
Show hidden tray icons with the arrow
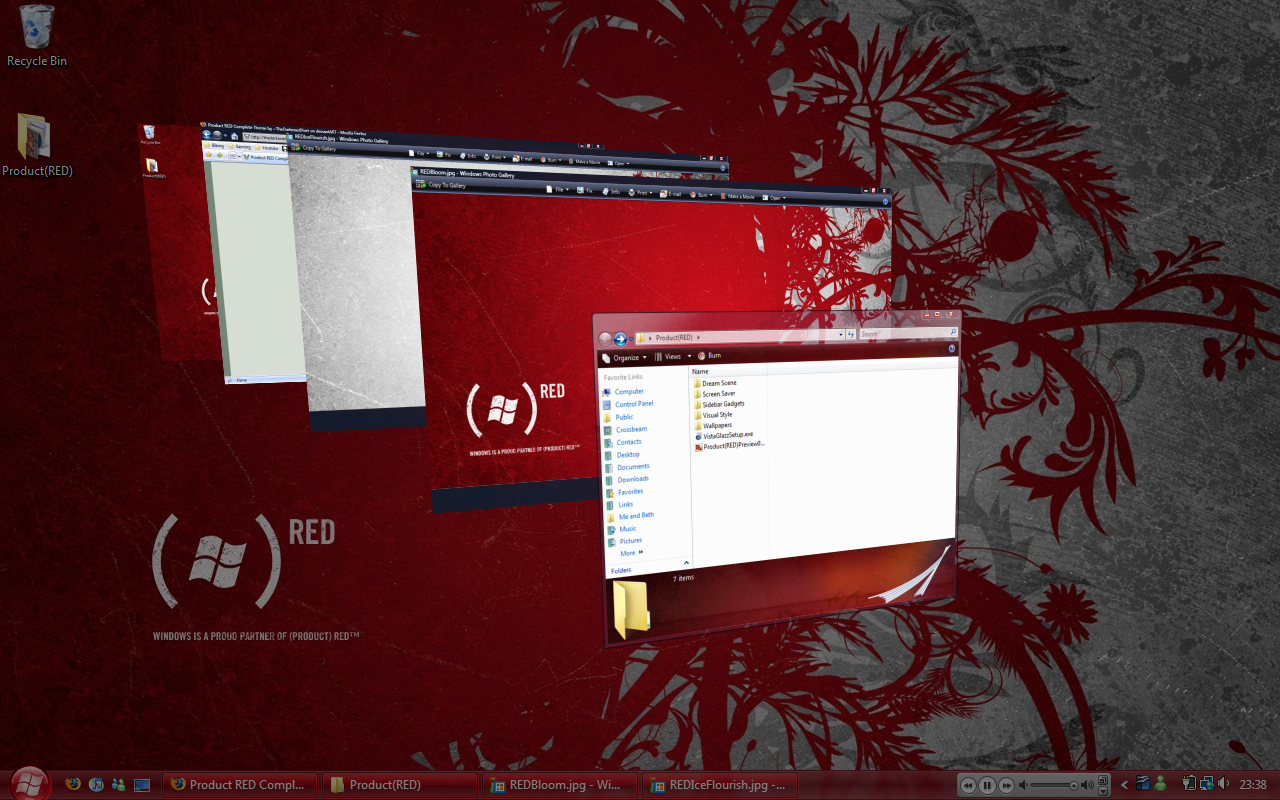pos(1125,785)
